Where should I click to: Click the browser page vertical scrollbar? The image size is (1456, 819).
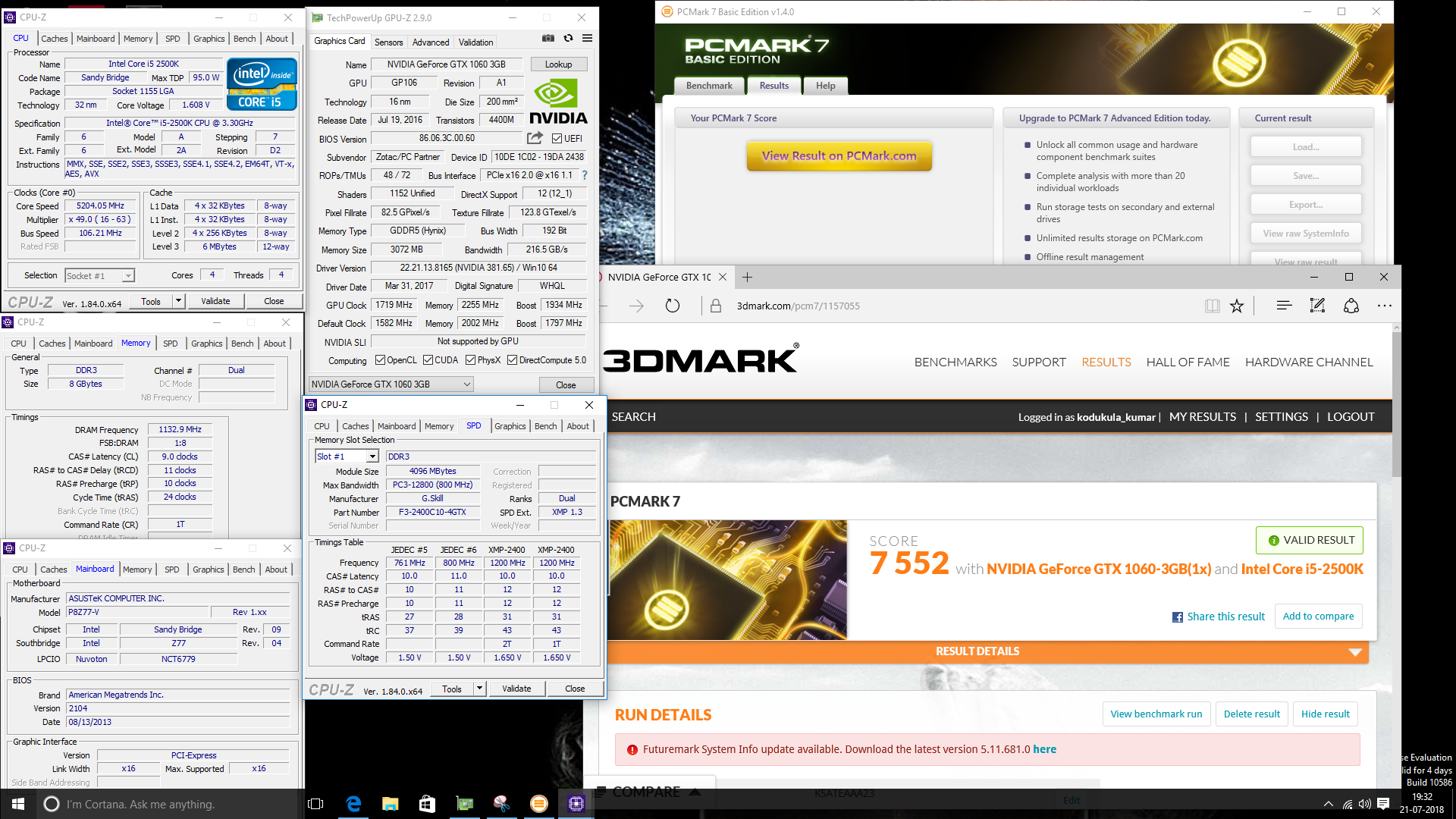coord(1396,404)
